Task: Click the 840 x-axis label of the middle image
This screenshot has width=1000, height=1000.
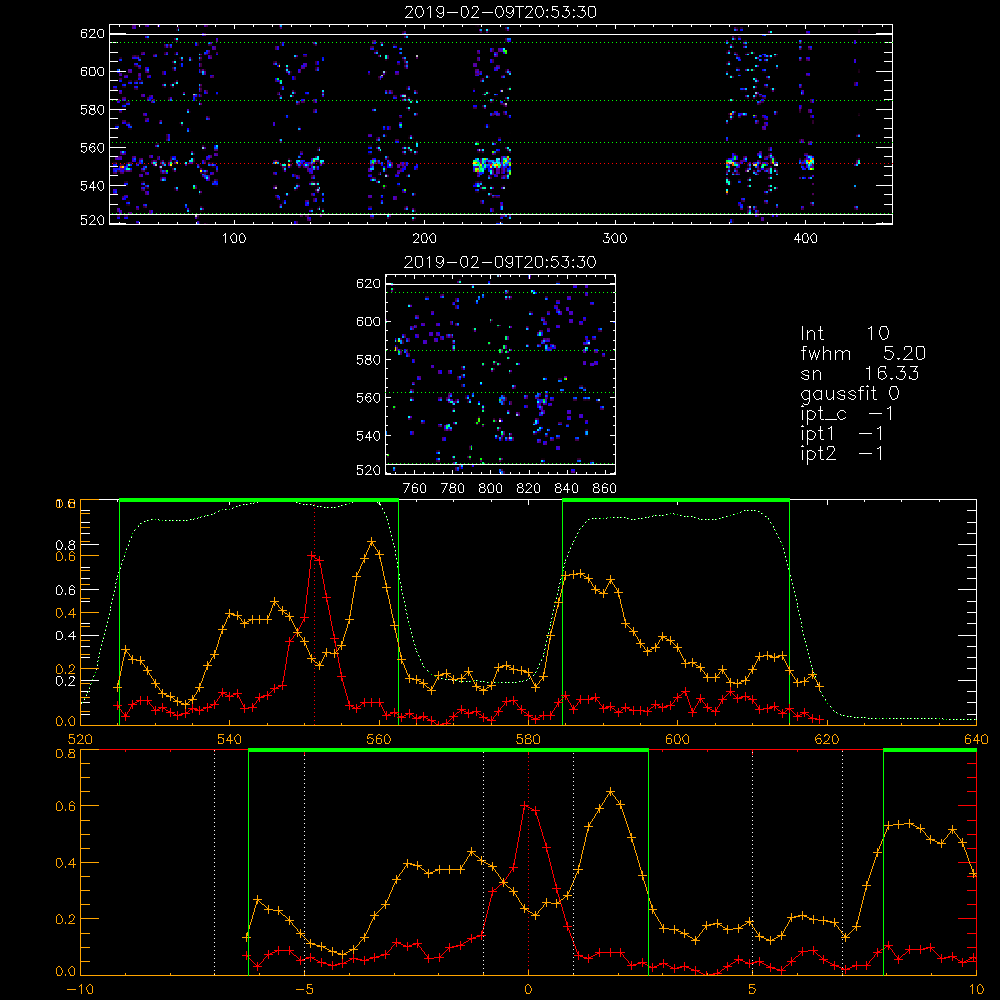Action: click(x=566, y=489)
